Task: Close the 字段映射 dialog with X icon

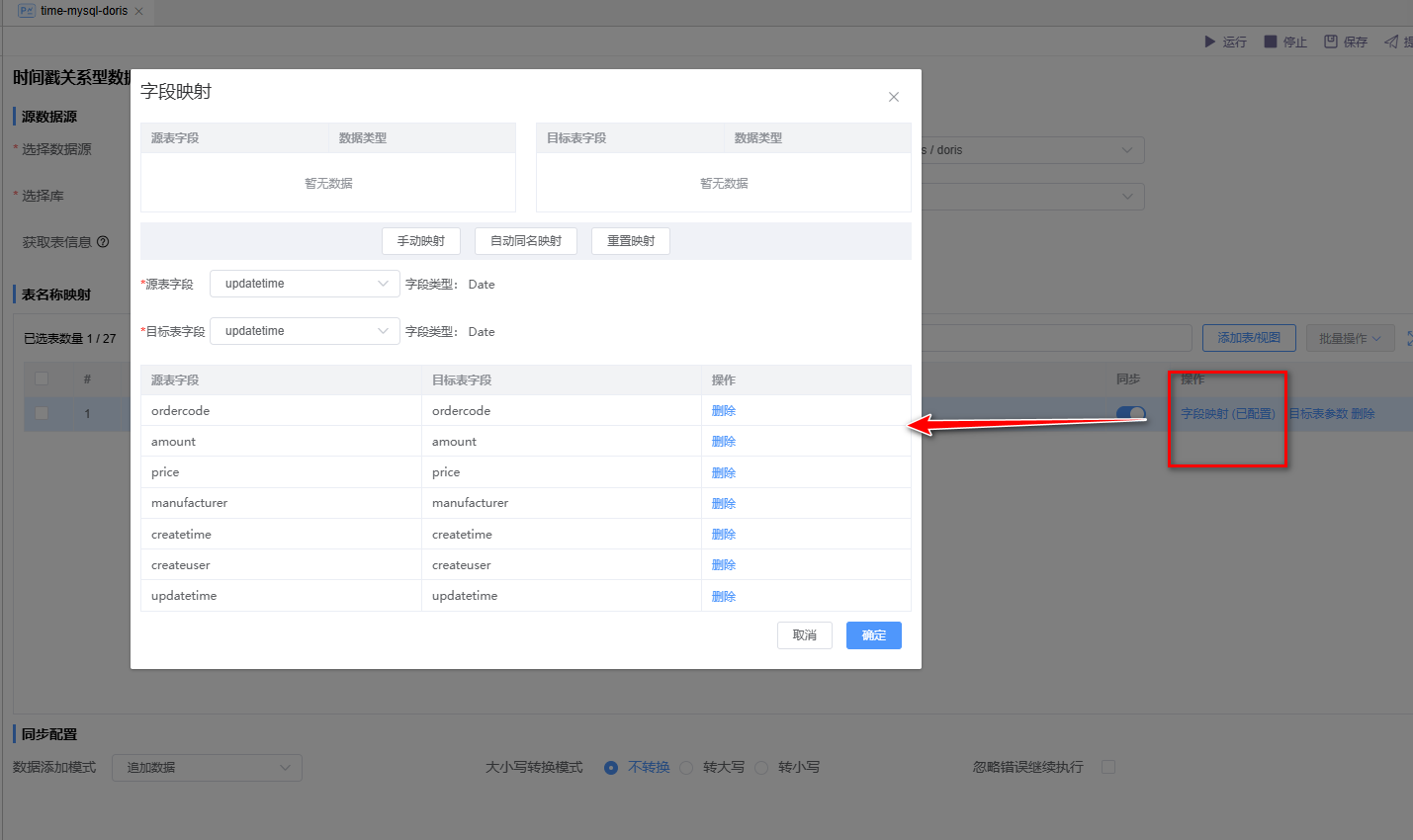Action: 894,97
